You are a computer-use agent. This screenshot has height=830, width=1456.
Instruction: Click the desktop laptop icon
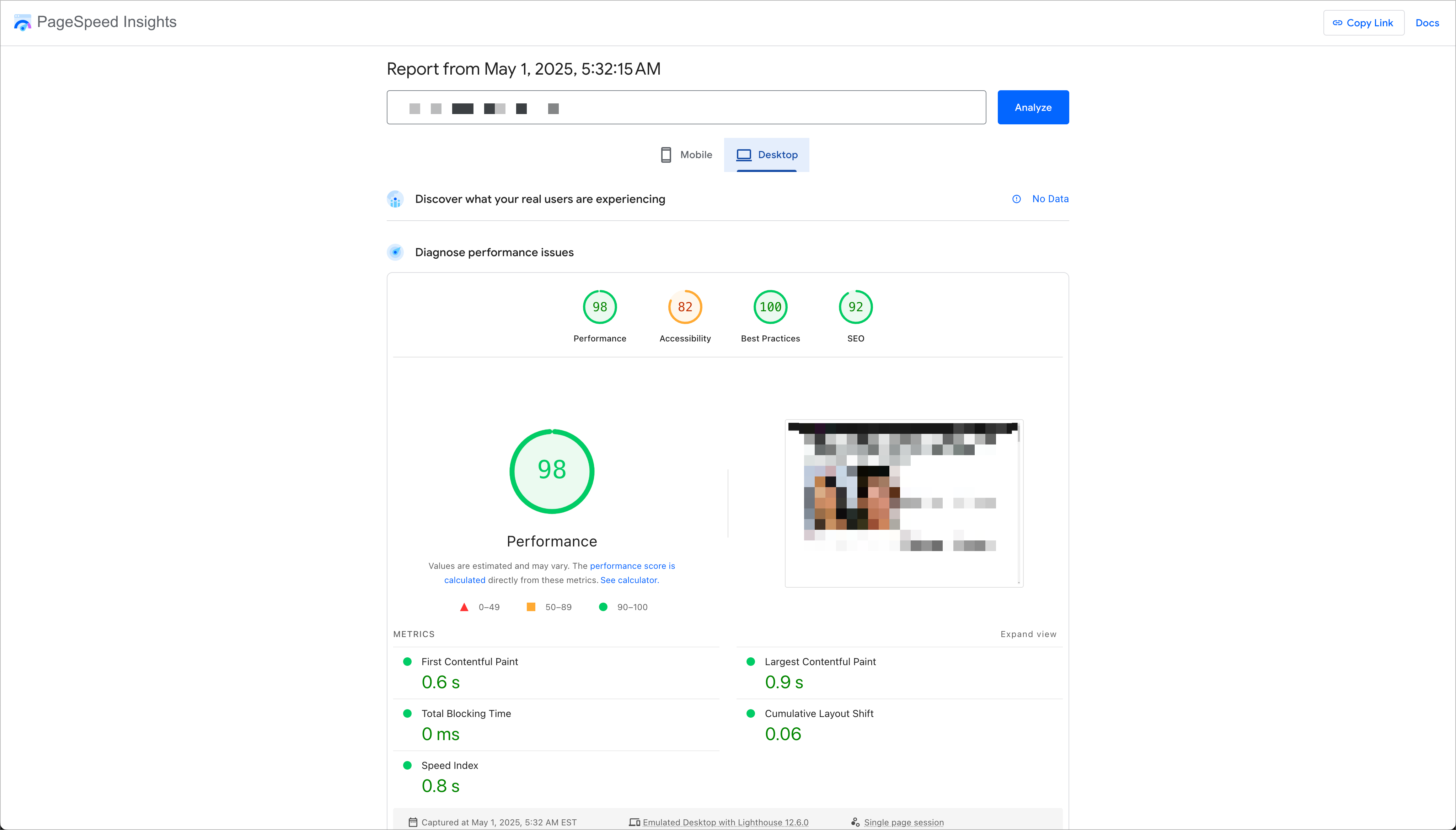(744, 155)
